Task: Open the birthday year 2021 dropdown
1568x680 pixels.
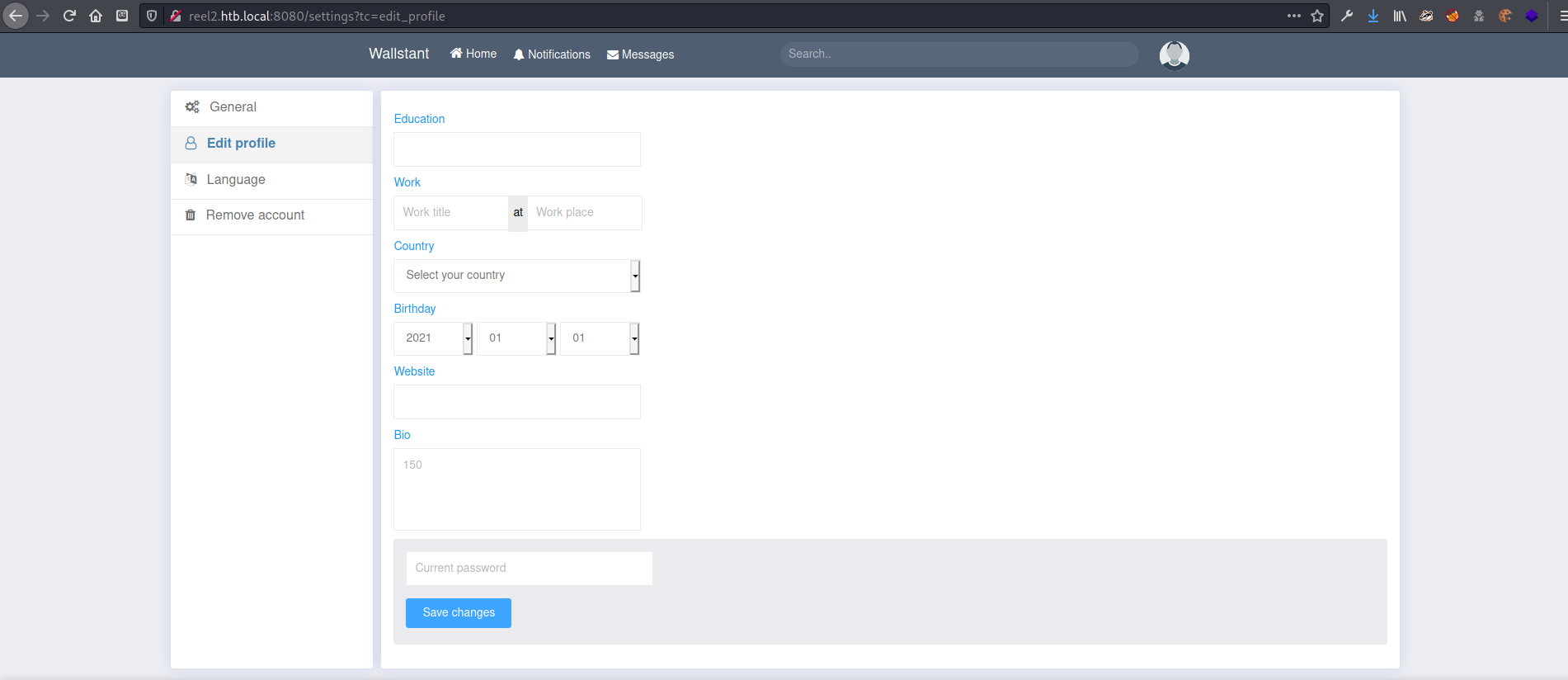Action: click(x=433, y=338)
